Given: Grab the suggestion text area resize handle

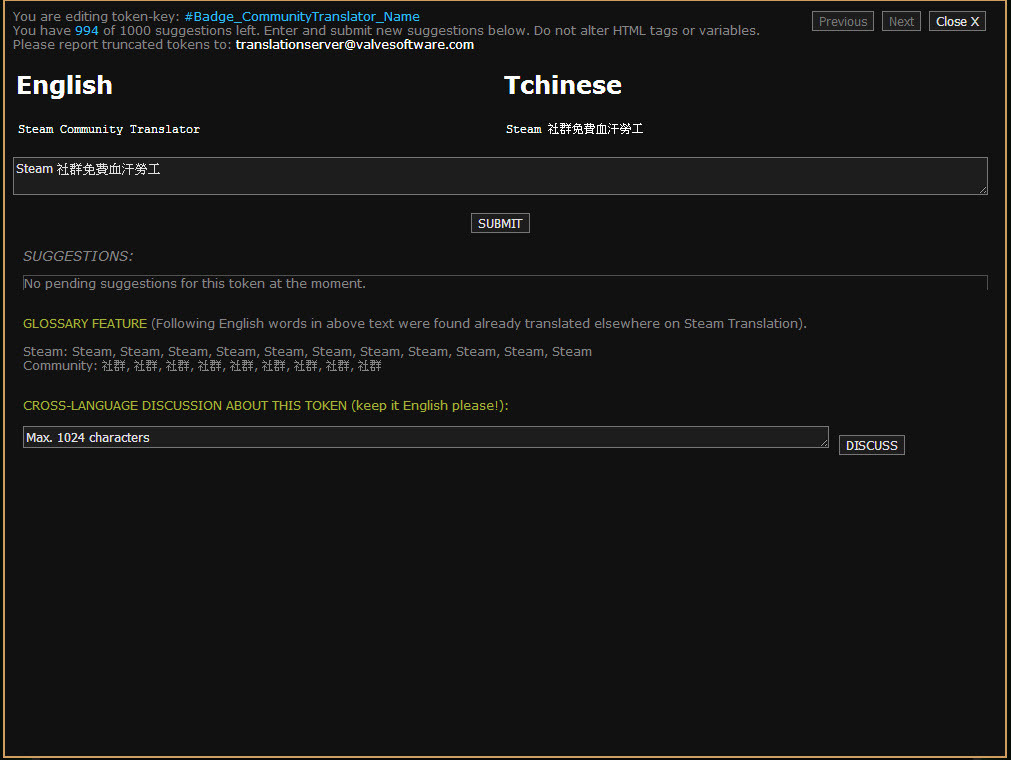Looking at the screenshot, I should (983, 190).
